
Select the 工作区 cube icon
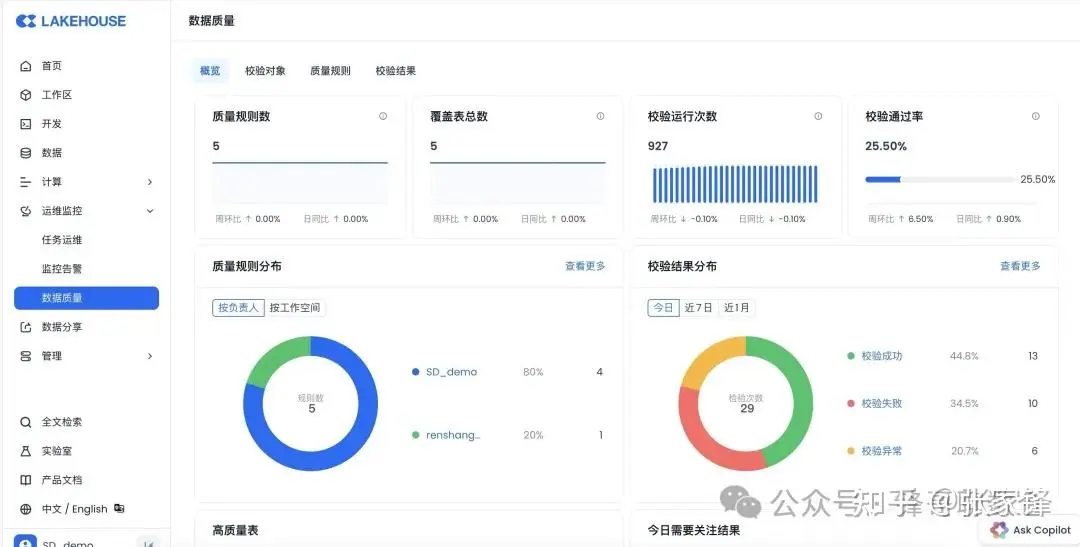pyautogui.click(x=25, y=95)
